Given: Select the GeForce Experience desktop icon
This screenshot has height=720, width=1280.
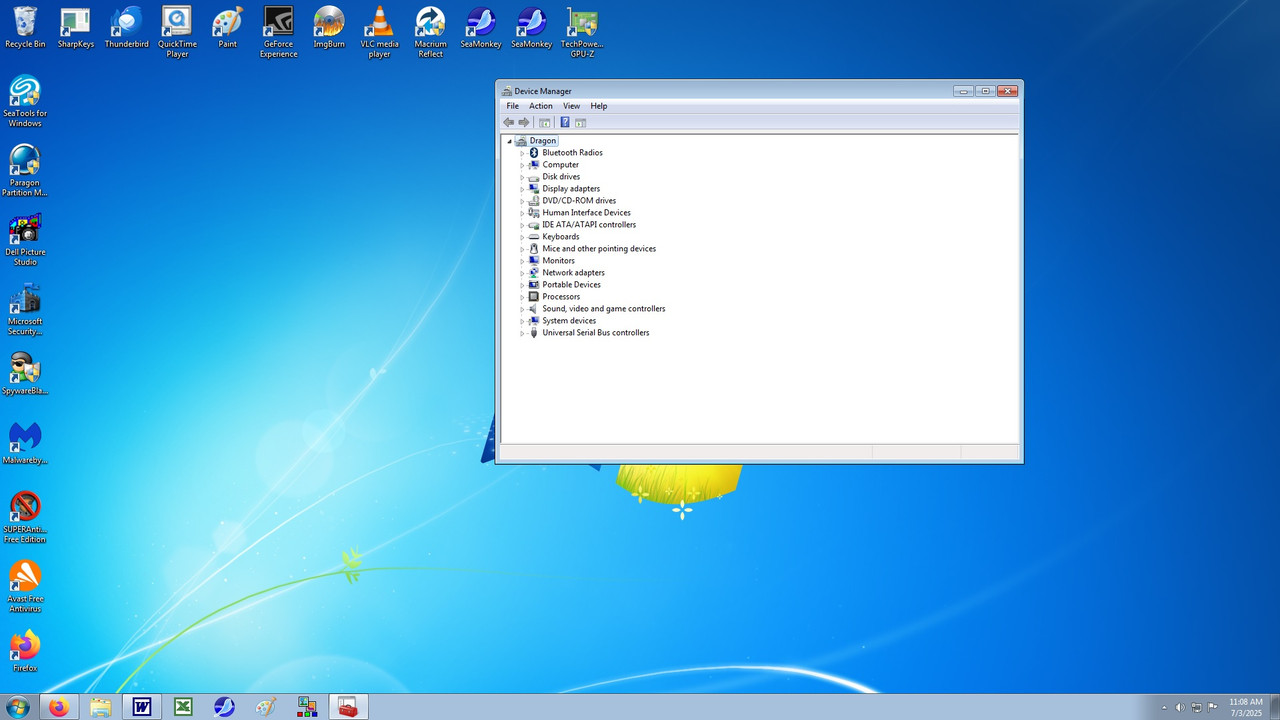Looking at the screenshot, I should [x=278, y=31].
